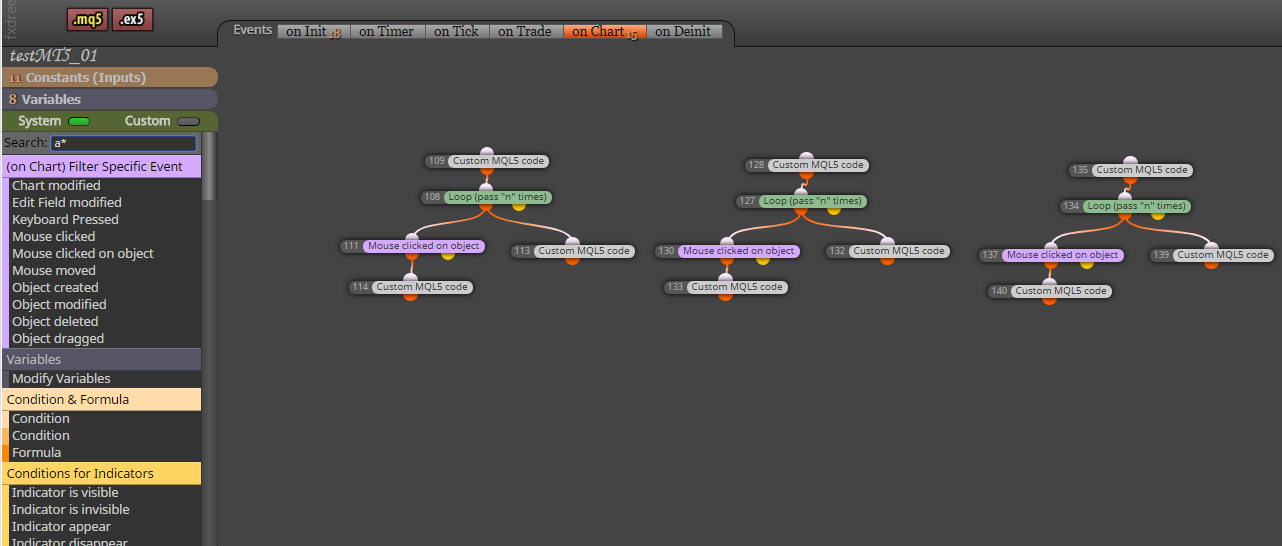The height and width of the screenshot is (546, 1282).
Task: Export project using the .mq5 button
Action: [x=88, y=19]
